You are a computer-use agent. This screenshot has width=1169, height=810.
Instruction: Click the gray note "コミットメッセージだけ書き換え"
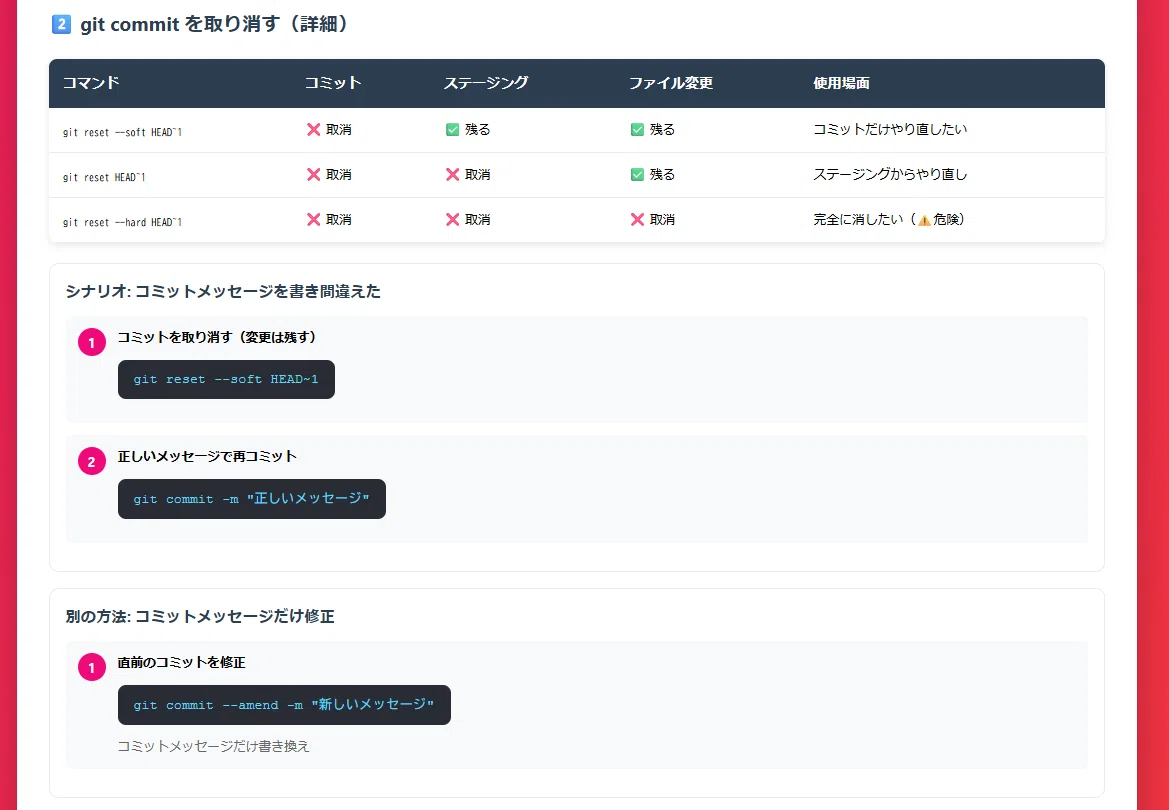click(213, 746)
